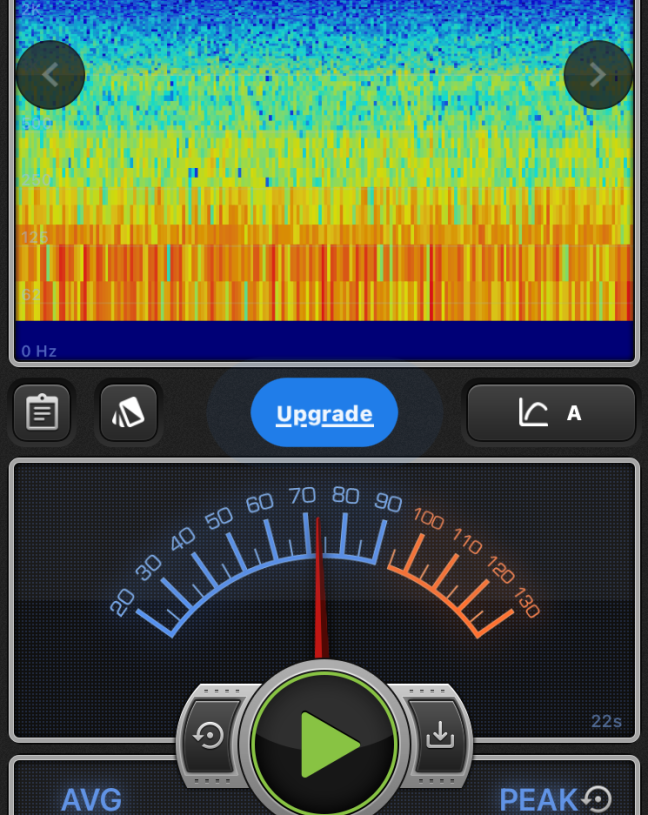The width and height of the screenshot is (648, 815).
Task: Tap the AVG reading label
Action: pyautogui.click(x=91, y=800)
